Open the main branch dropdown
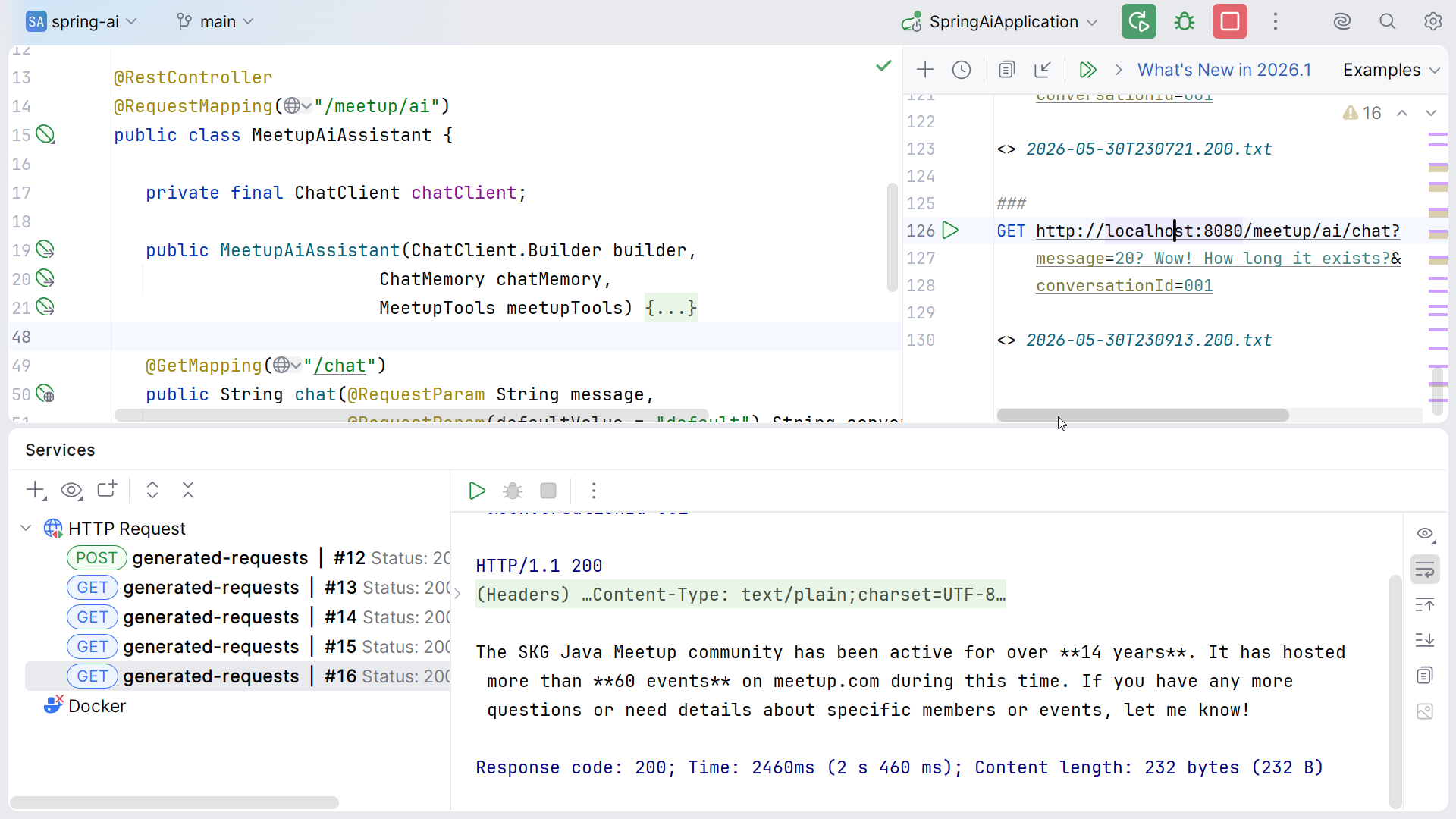 click(x=215, y=21)
